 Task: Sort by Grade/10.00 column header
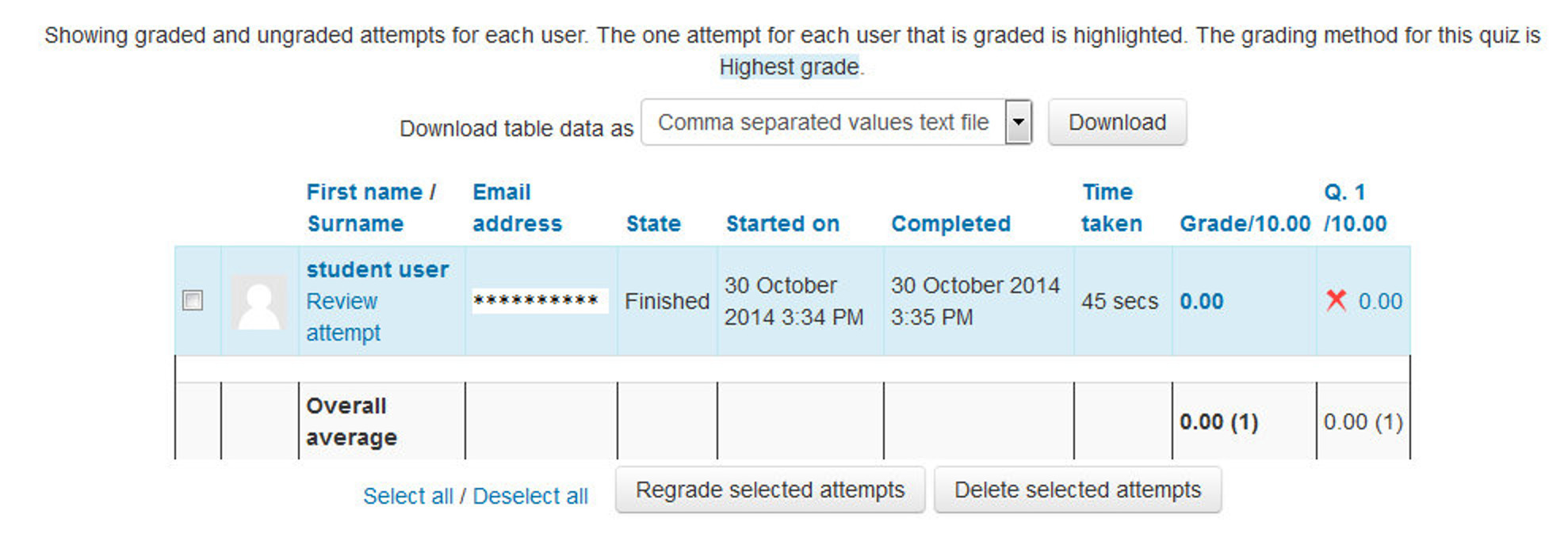[x=1245, y=224]
